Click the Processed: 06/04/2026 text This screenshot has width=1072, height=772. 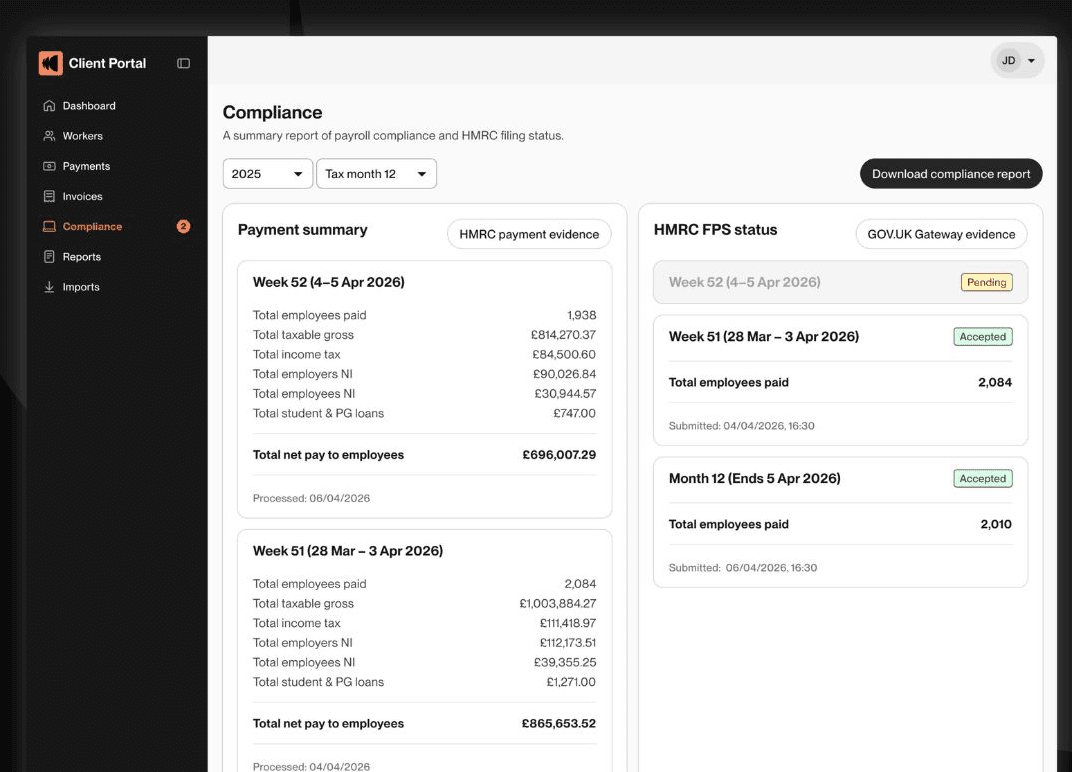[311, 498]
